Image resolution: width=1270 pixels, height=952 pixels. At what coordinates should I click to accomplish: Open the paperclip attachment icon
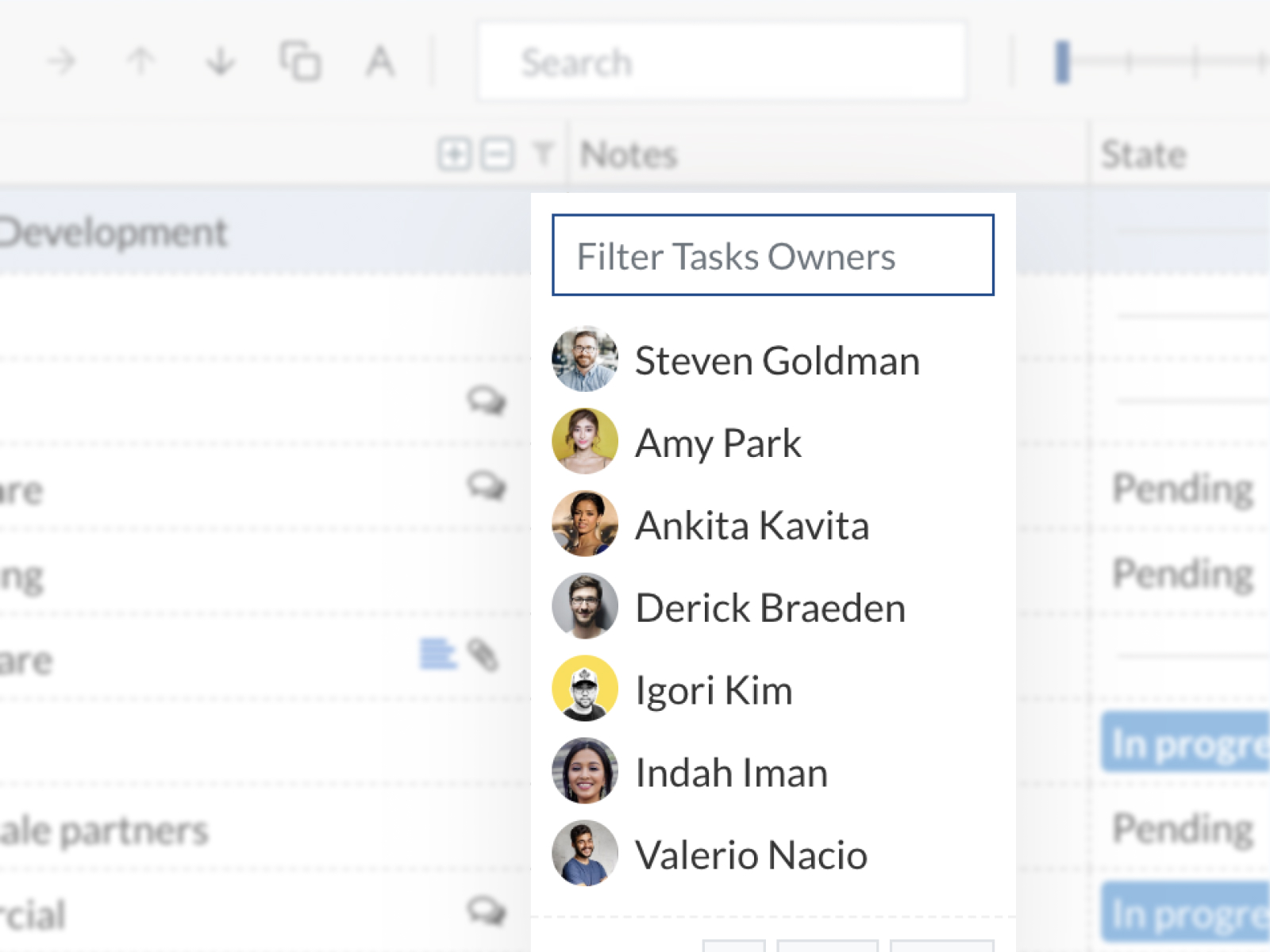483,655
